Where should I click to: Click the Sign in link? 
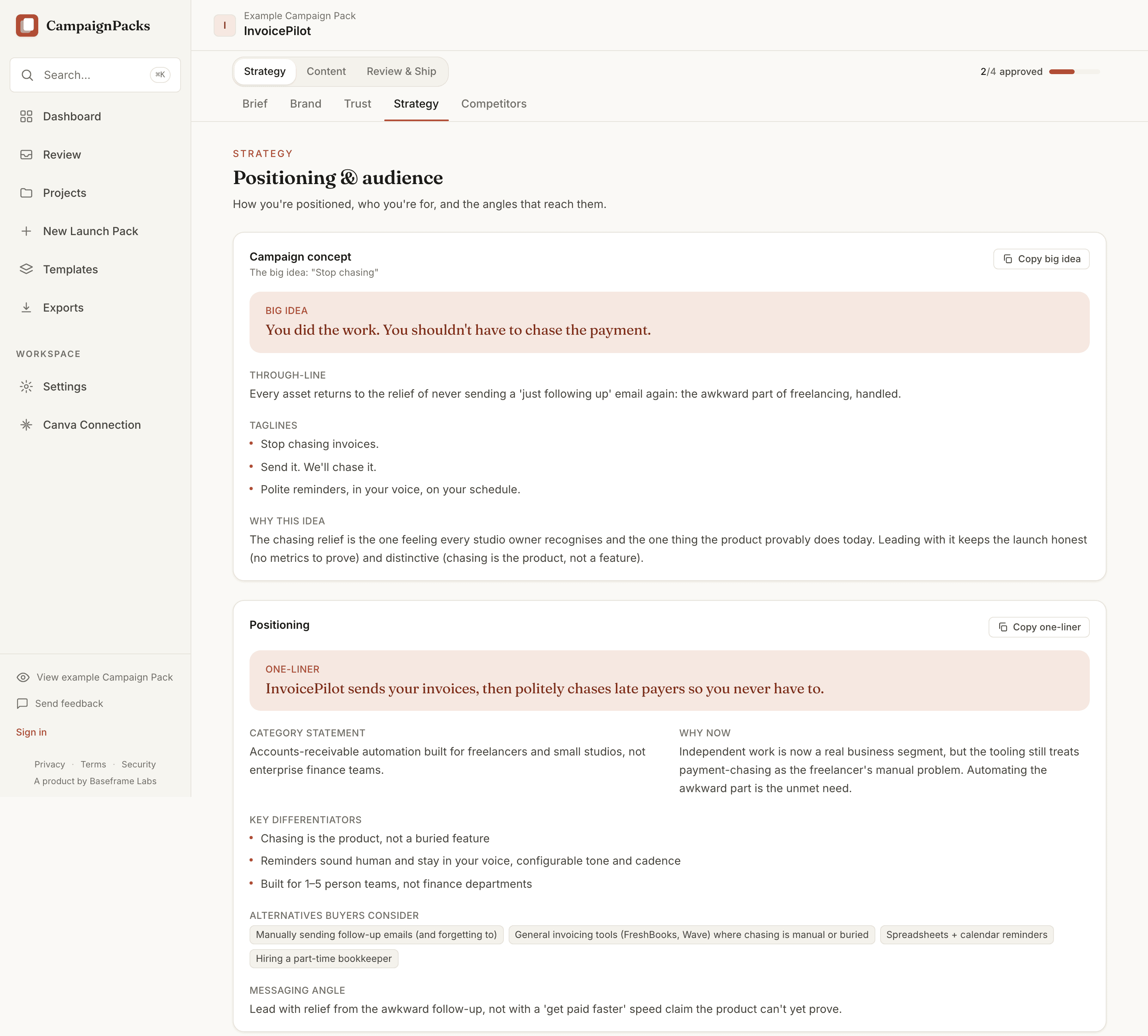click(31, 732)
